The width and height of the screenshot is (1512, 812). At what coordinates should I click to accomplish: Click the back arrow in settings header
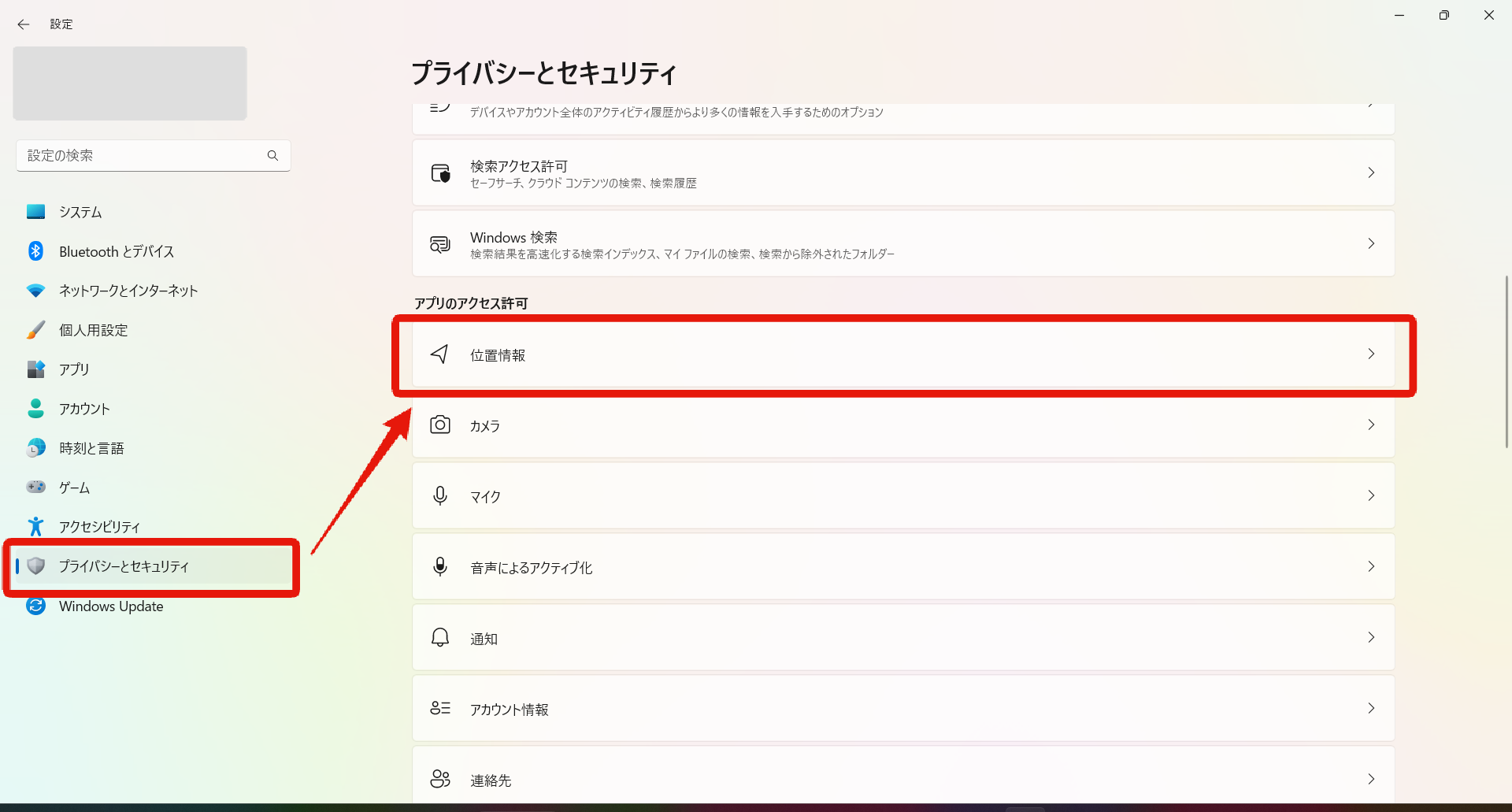[x=24, y=24]
